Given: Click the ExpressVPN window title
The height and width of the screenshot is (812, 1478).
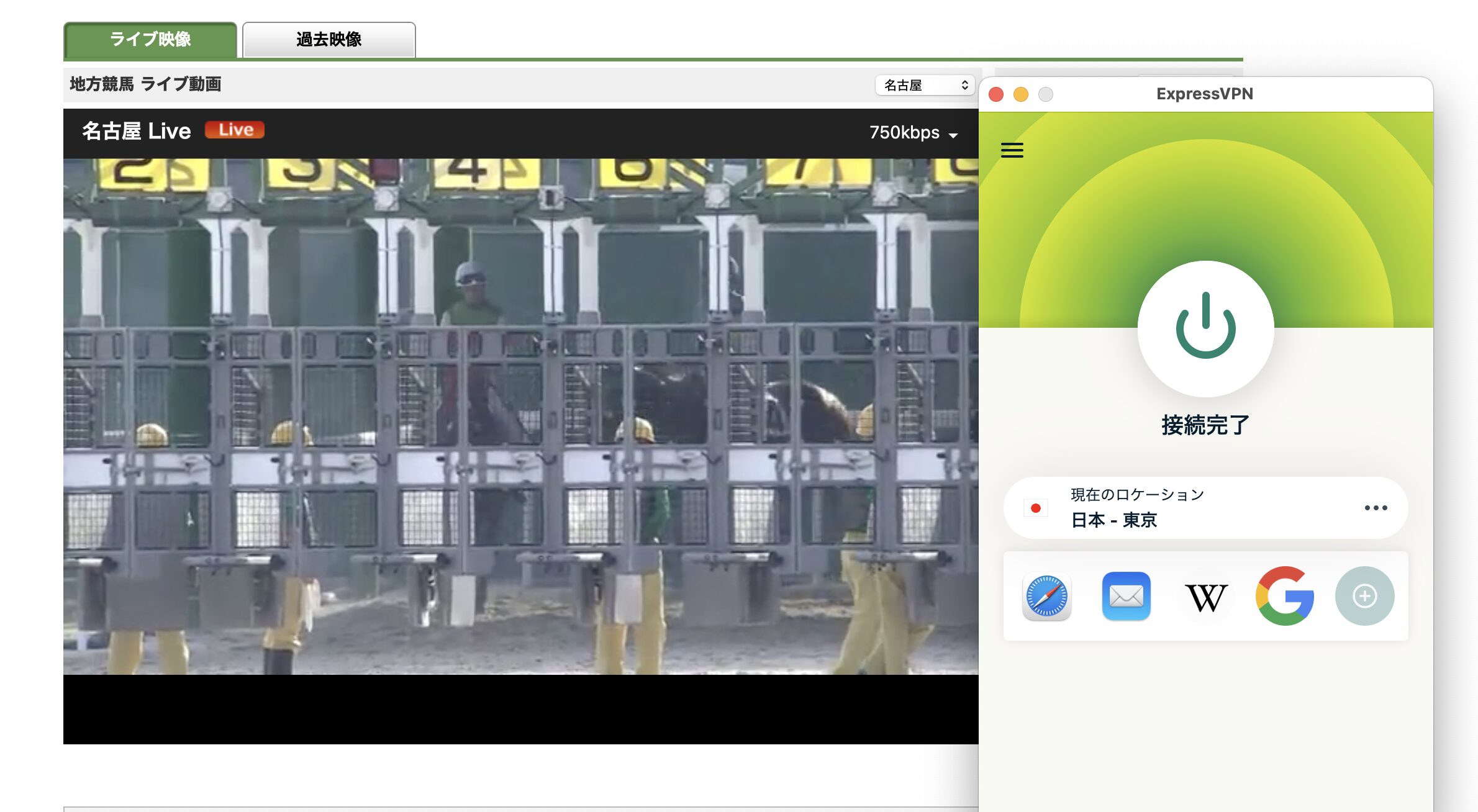Looking at the screenshot, I should click(1205, 94).
